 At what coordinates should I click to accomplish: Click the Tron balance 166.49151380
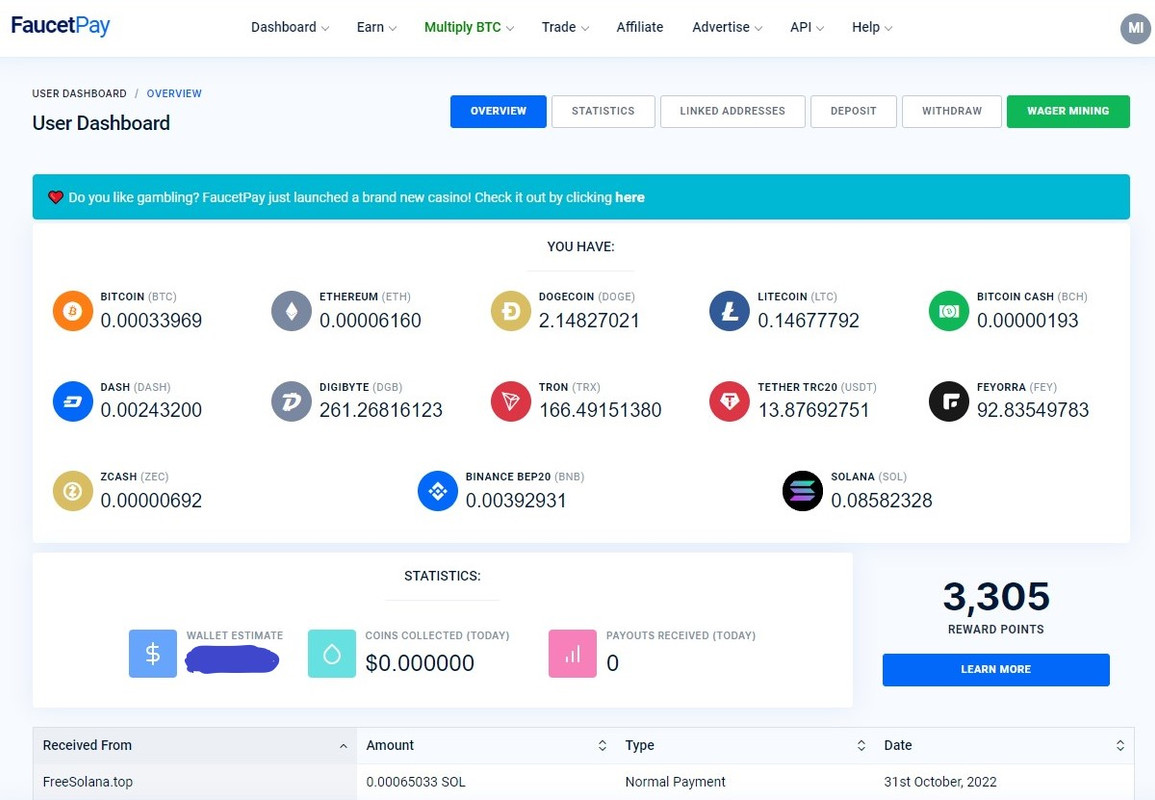[x=600, y=410]
